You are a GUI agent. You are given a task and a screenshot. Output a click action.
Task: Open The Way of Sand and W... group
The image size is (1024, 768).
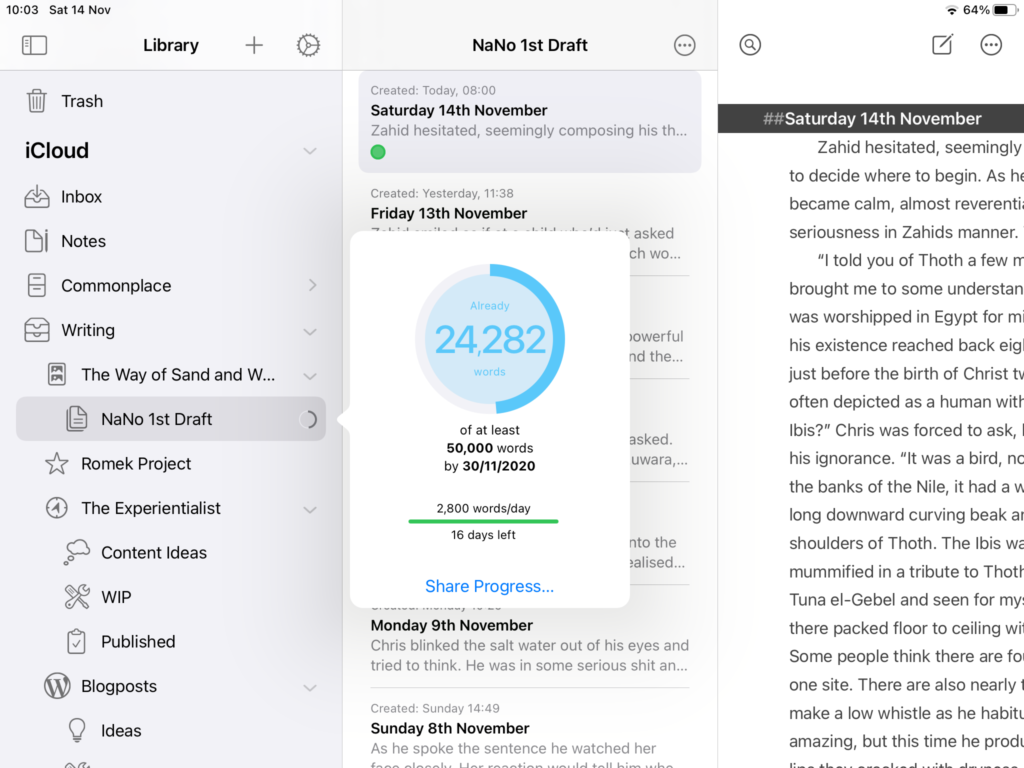[x=171, y=374]
